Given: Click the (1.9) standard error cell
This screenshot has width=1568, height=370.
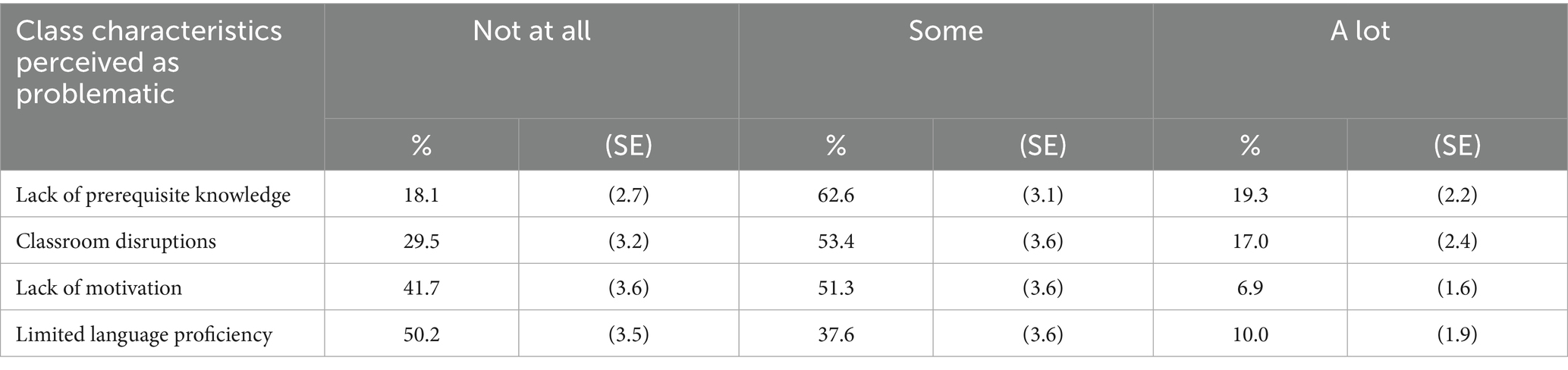Looking at the screenshot, I should pyautogui.click(x=1456, y=334).
